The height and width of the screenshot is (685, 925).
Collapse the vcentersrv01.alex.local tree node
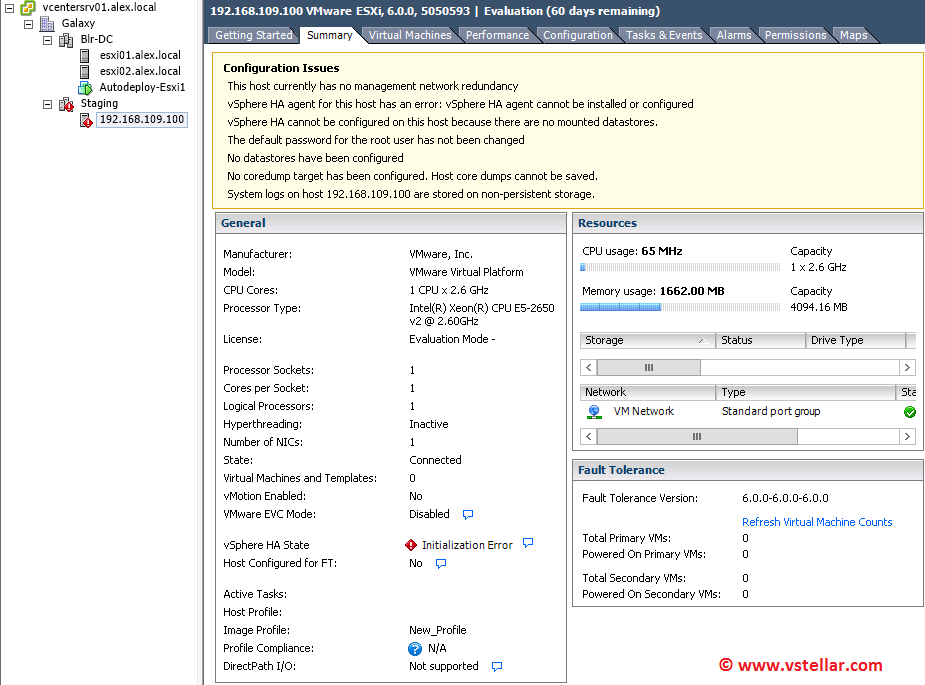tap(9, 7)
